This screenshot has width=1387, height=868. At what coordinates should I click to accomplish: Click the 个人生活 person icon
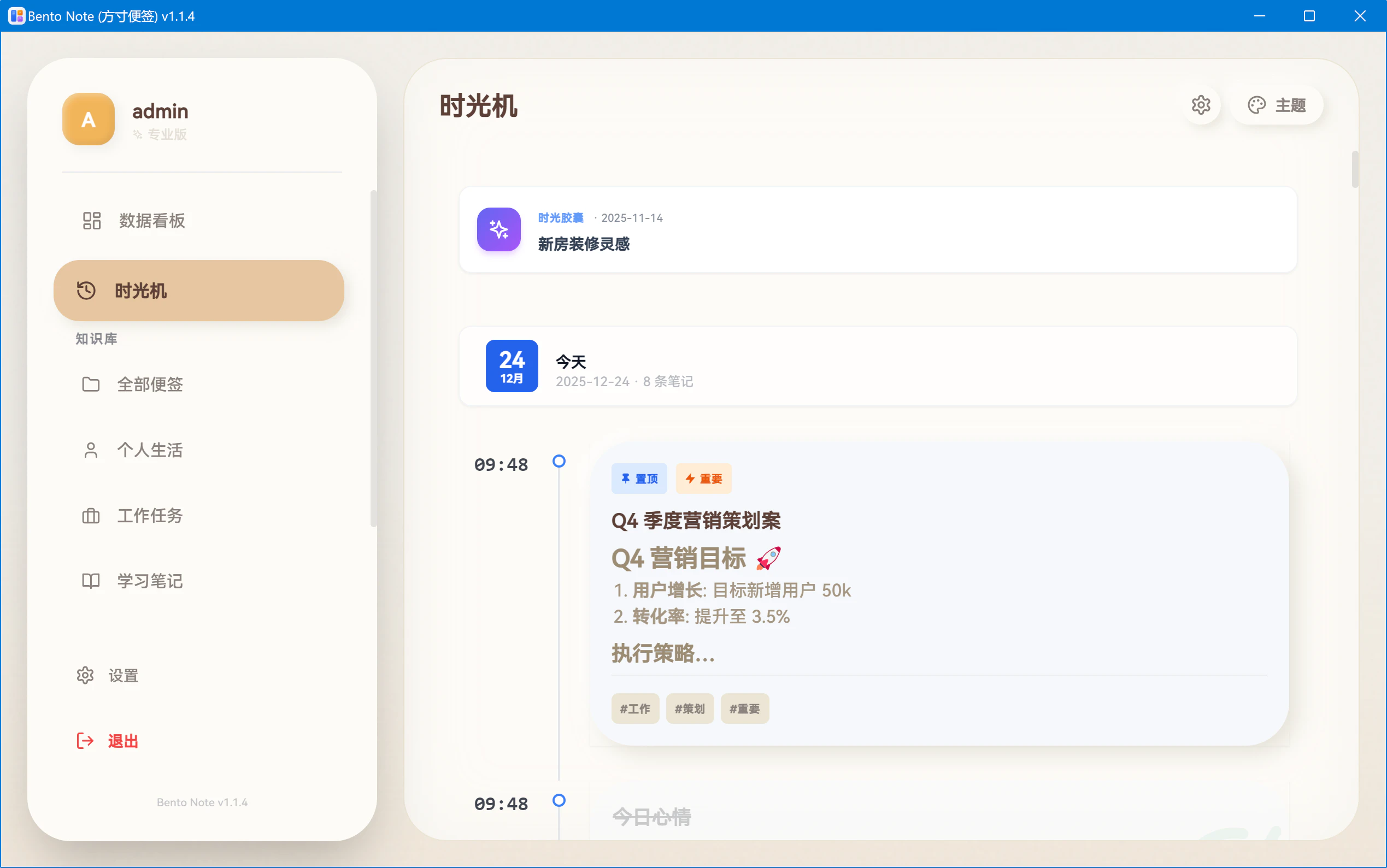pos(91,450)
